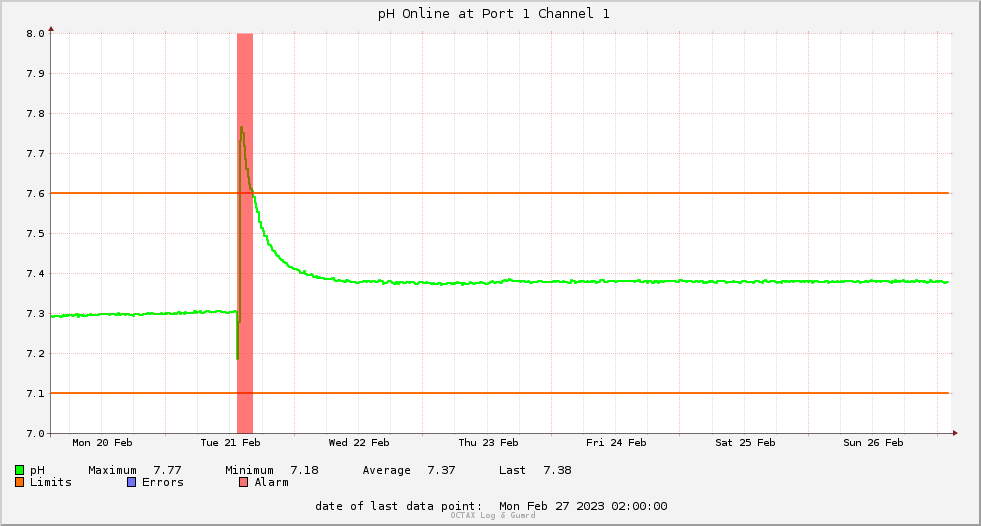This screenshot has width=981, height=526.
Task: Click the Last value 7.38
Action: coord(557,470)
